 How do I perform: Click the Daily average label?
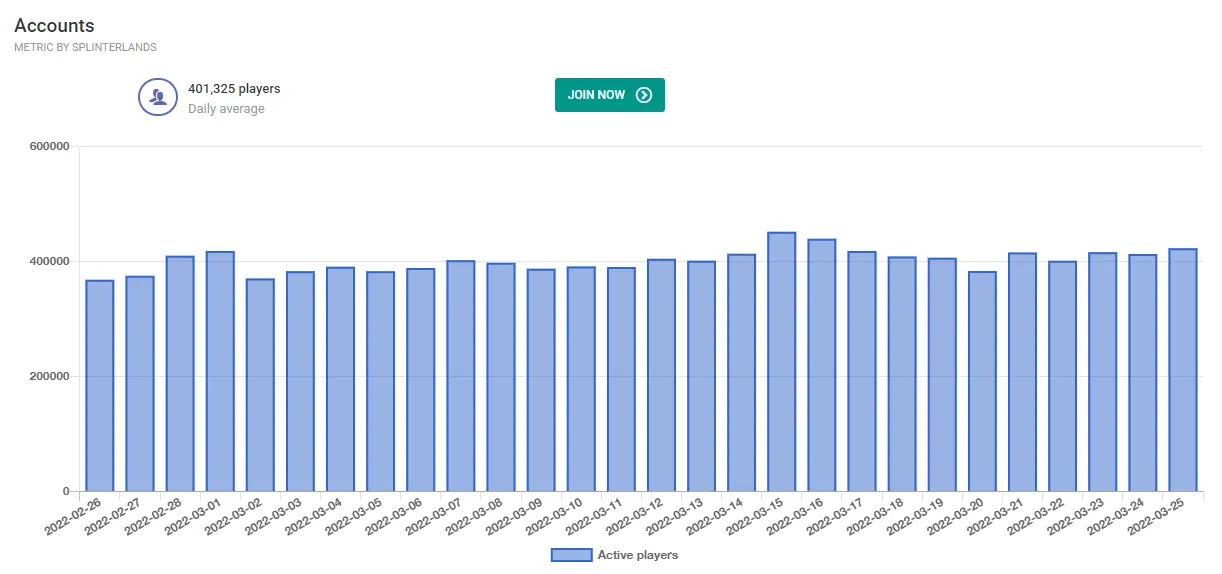click(x=226, y=108)
